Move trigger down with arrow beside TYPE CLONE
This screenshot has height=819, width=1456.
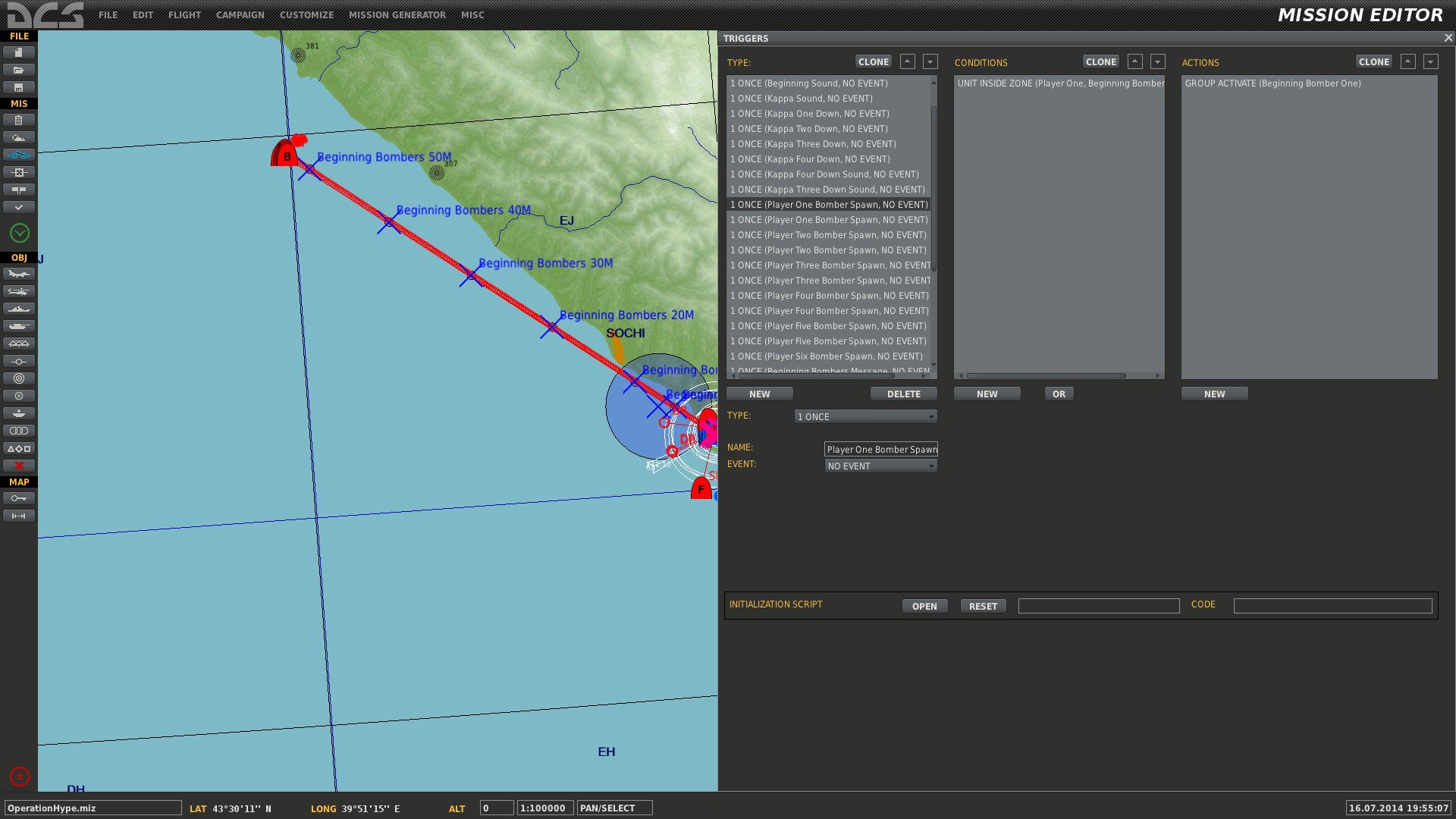pyautogui.click(x=930, y=62)
